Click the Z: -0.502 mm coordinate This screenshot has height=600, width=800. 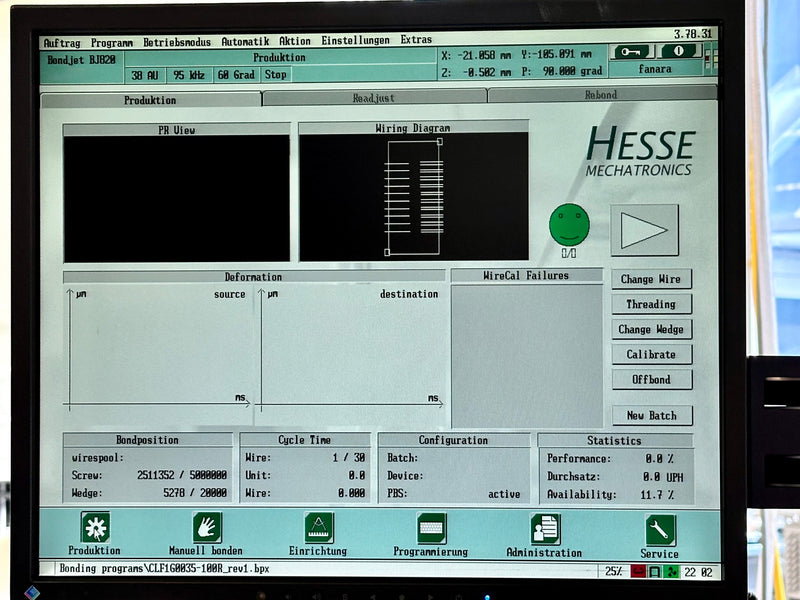(476, 72)
